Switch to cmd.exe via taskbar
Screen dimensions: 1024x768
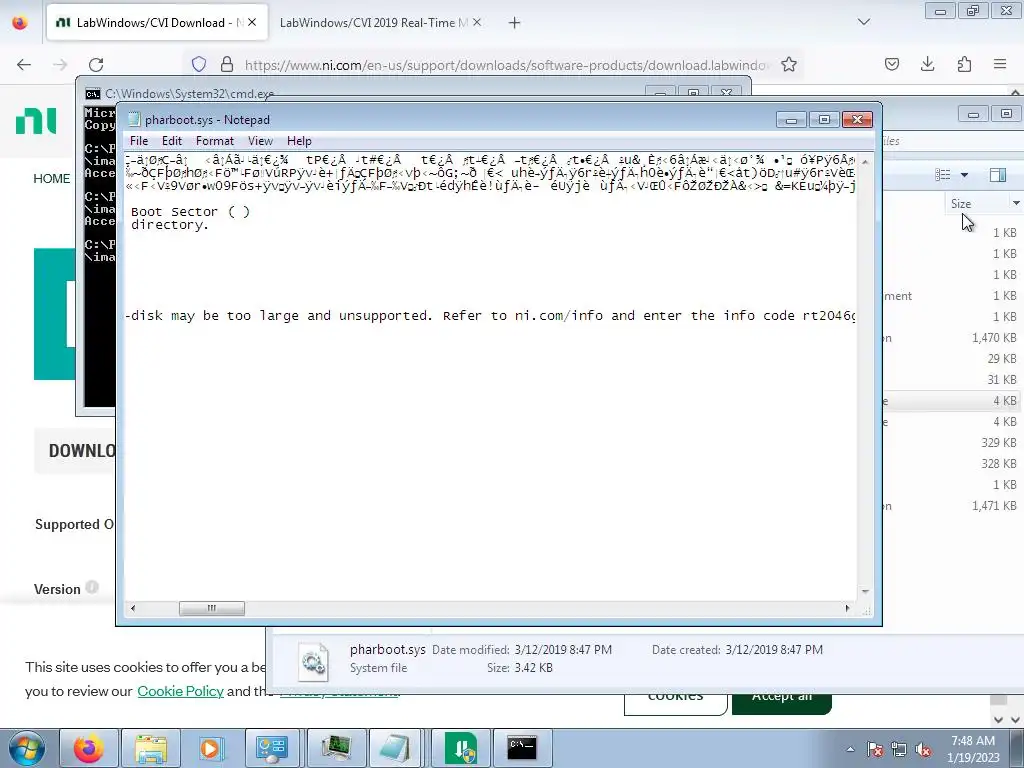522,748
